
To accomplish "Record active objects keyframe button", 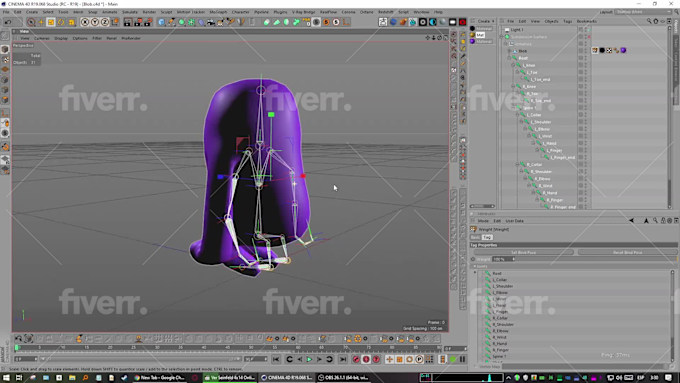I will tap(356, 359).
